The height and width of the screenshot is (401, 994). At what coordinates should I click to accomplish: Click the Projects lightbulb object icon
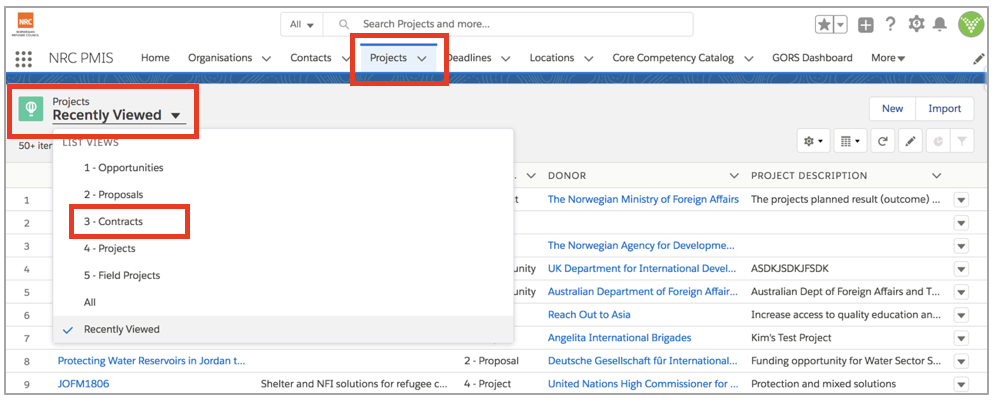click(31, 108)
